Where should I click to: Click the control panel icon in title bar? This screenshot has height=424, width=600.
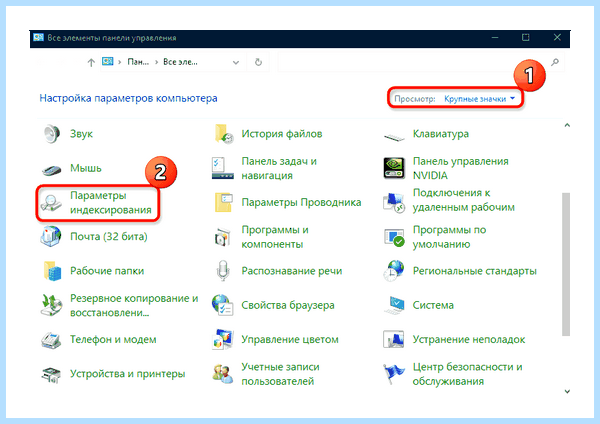click(x=38, y=38)
